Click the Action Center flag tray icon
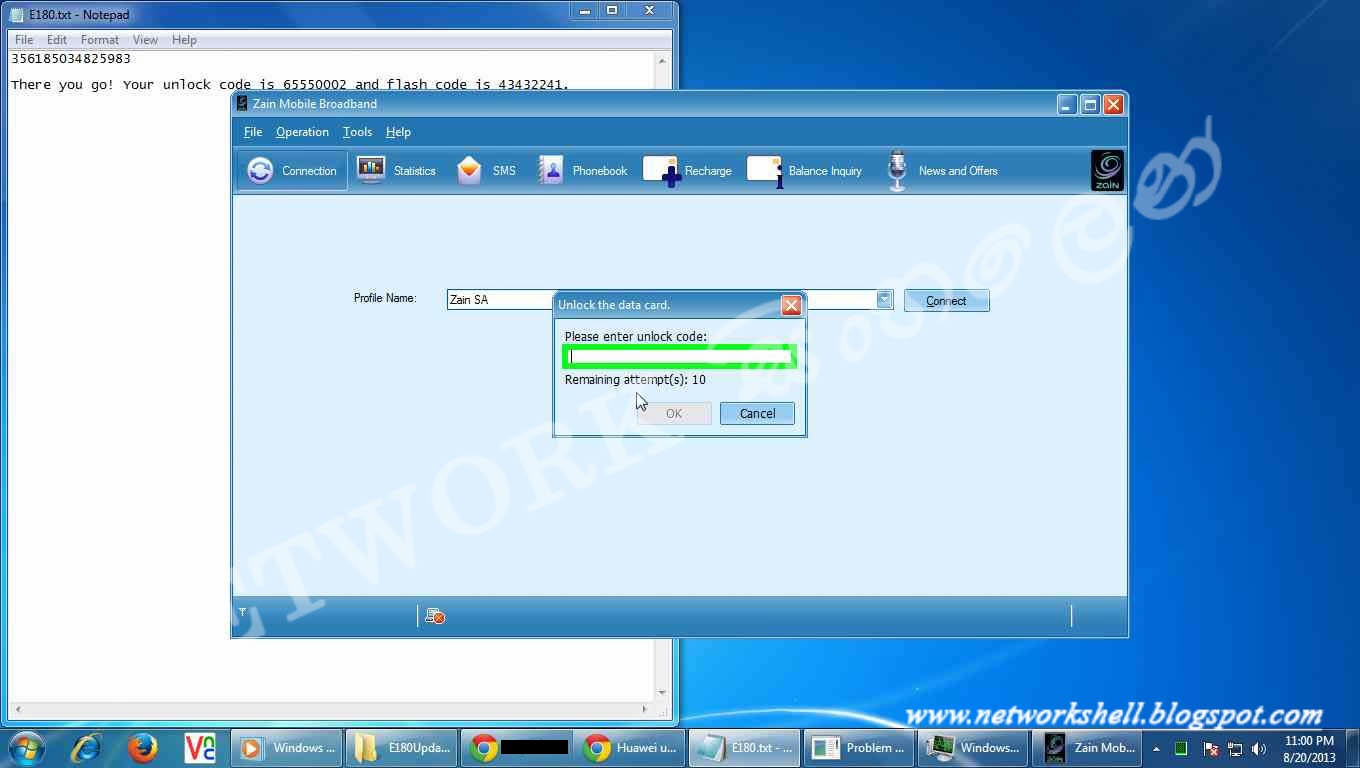This screenshot has width=1360, height=768. point(1211,748)
